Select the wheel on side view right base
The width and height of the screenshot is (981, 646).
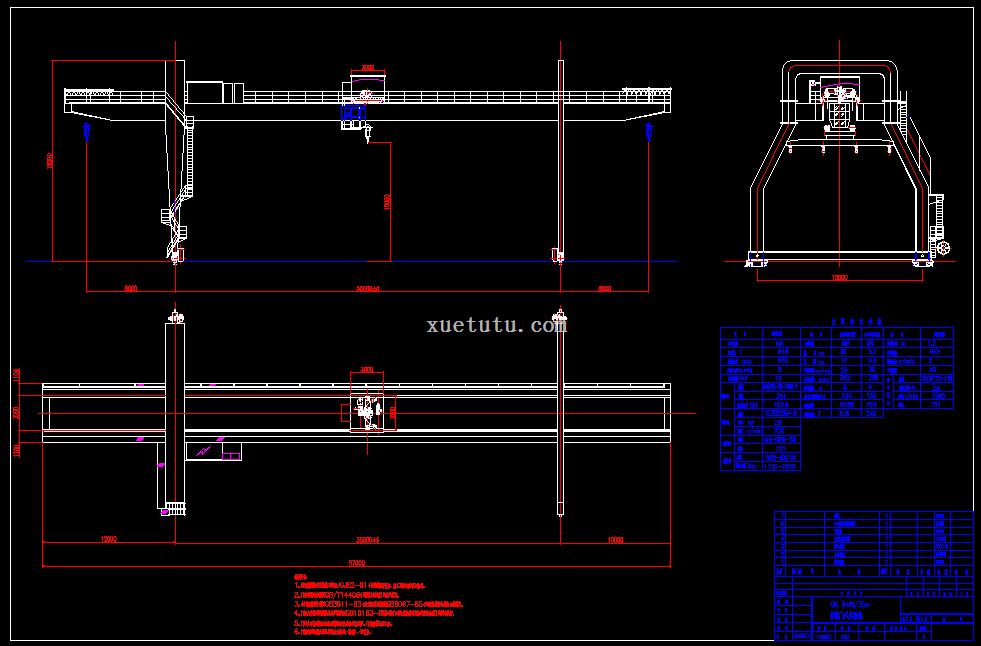point(943,250)
